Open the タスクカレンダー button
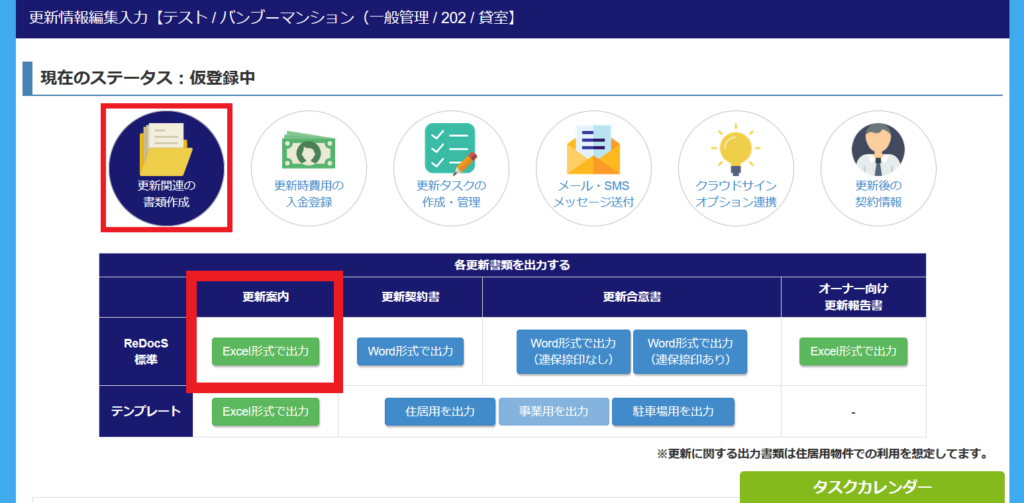The width and height of the screenshot is (1024, 503). tap(872, 487)
